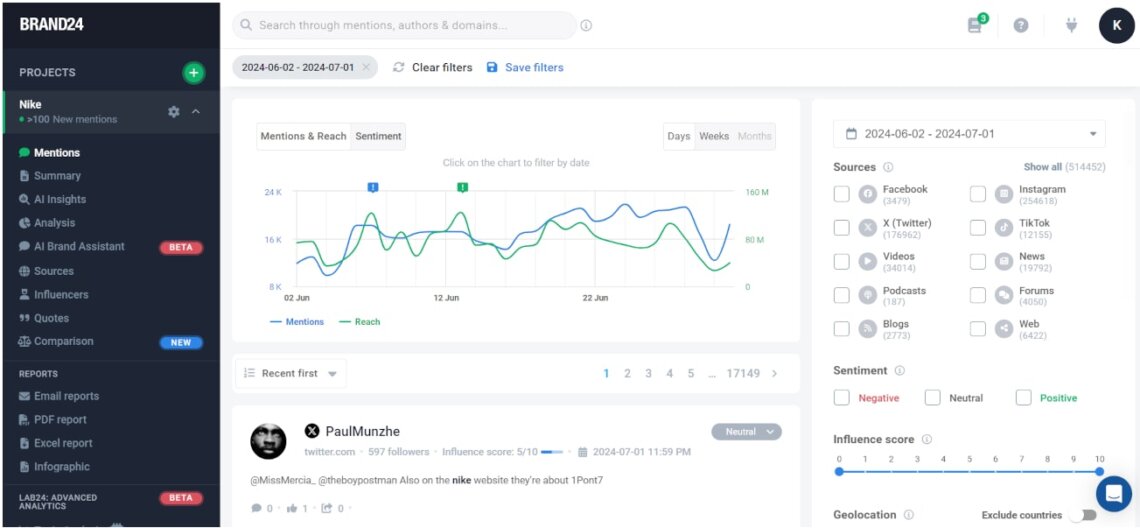
Task: Check the News source checkbox
Action: [978, 262]
